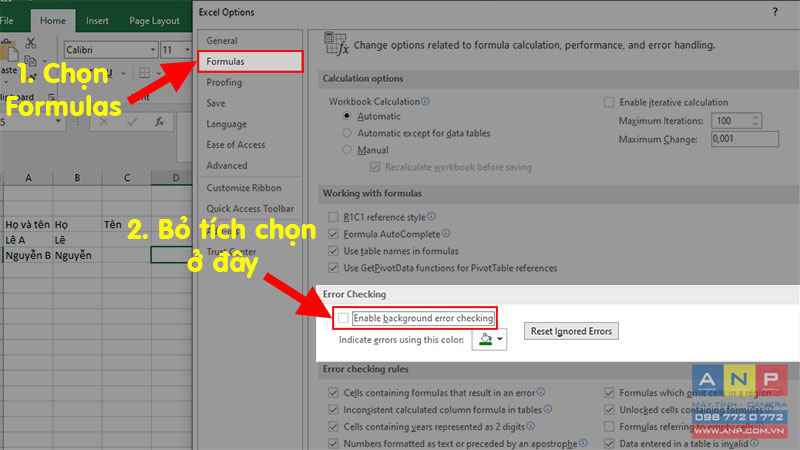The height and width of the screenshot is (450, 800).
Task: Click the Maximum Iterations input field
Action: 732,120
